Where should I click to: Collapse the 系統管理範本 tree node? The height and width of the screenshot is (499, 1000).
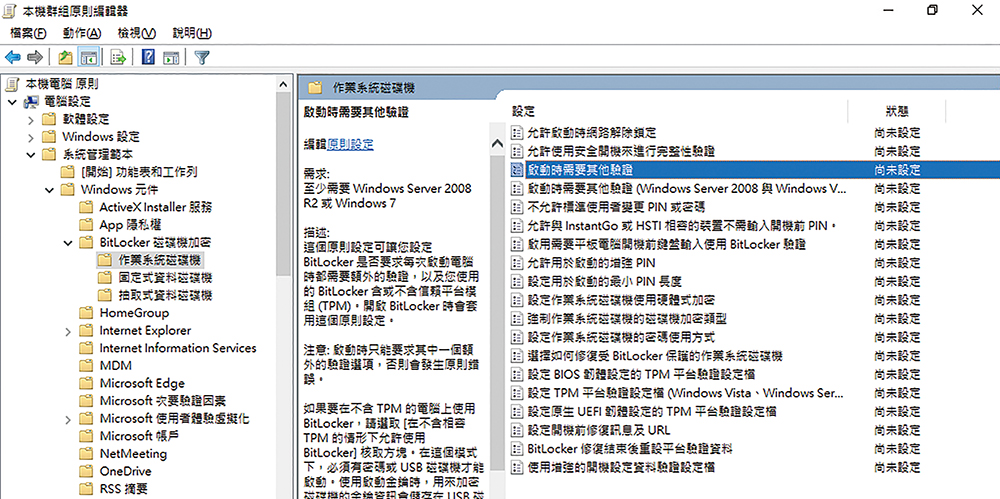pos(31,154)
